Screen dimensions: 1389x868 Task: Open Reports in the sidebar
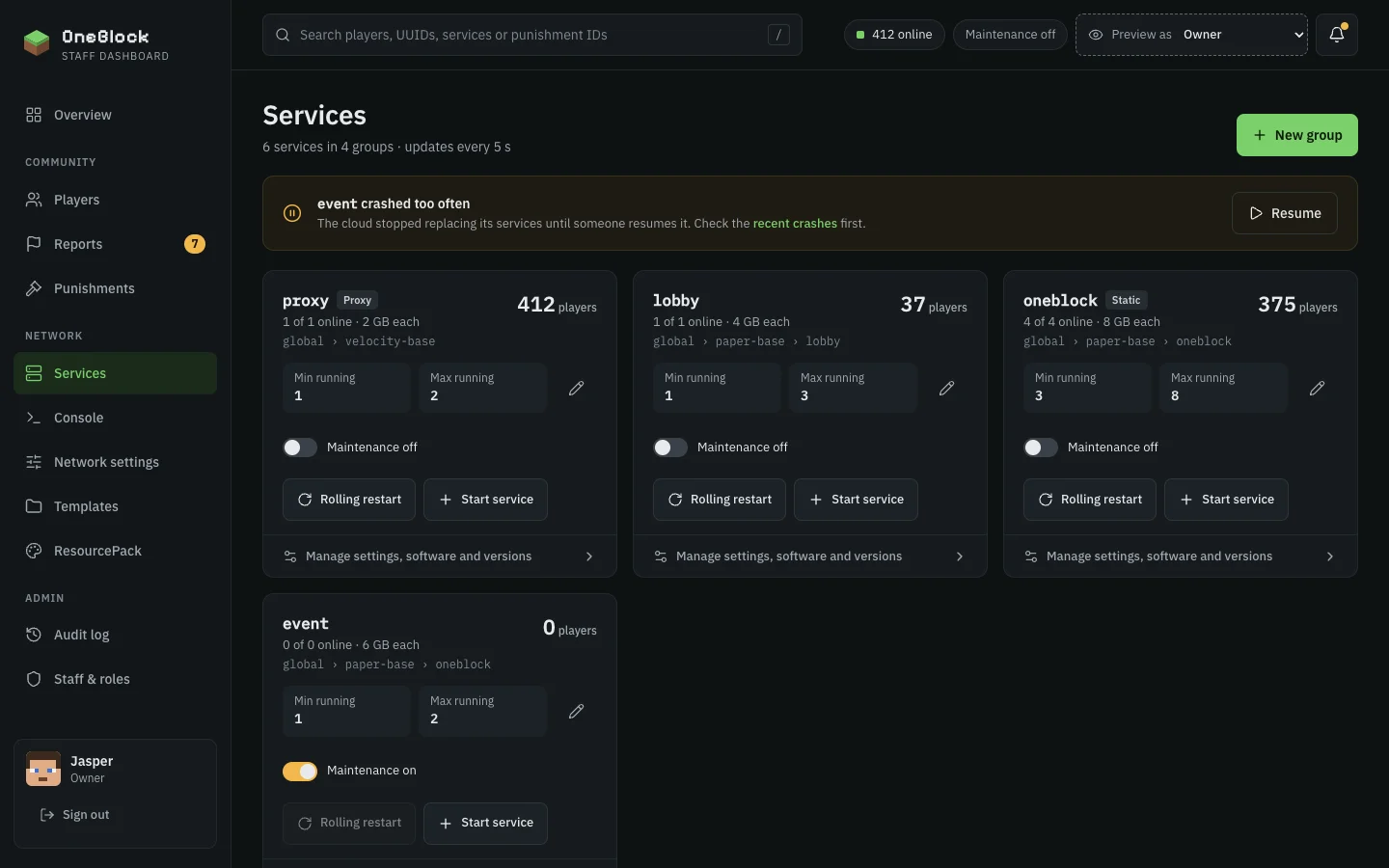[116, 244]
